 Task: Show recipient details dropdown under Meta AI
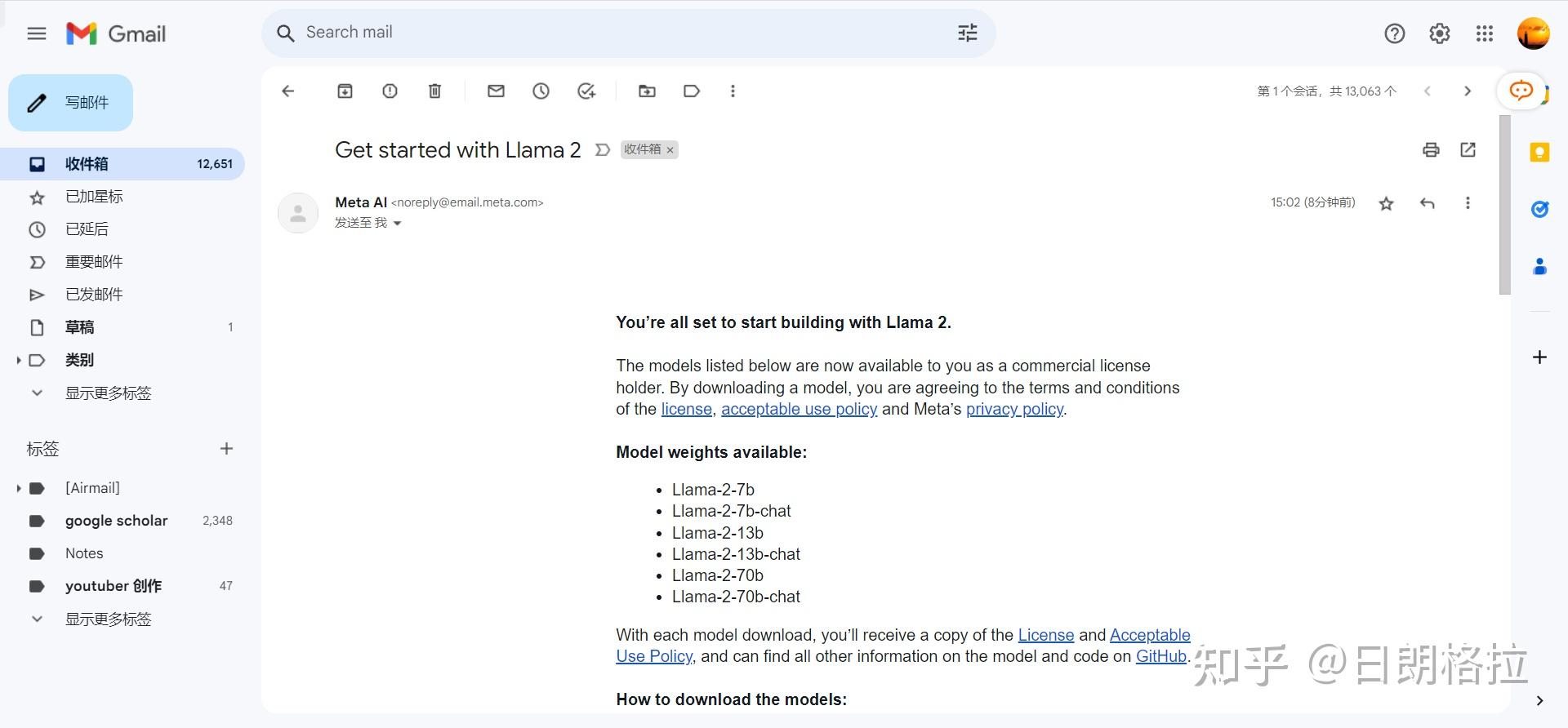pyautogui.click(x=398, y=224)
